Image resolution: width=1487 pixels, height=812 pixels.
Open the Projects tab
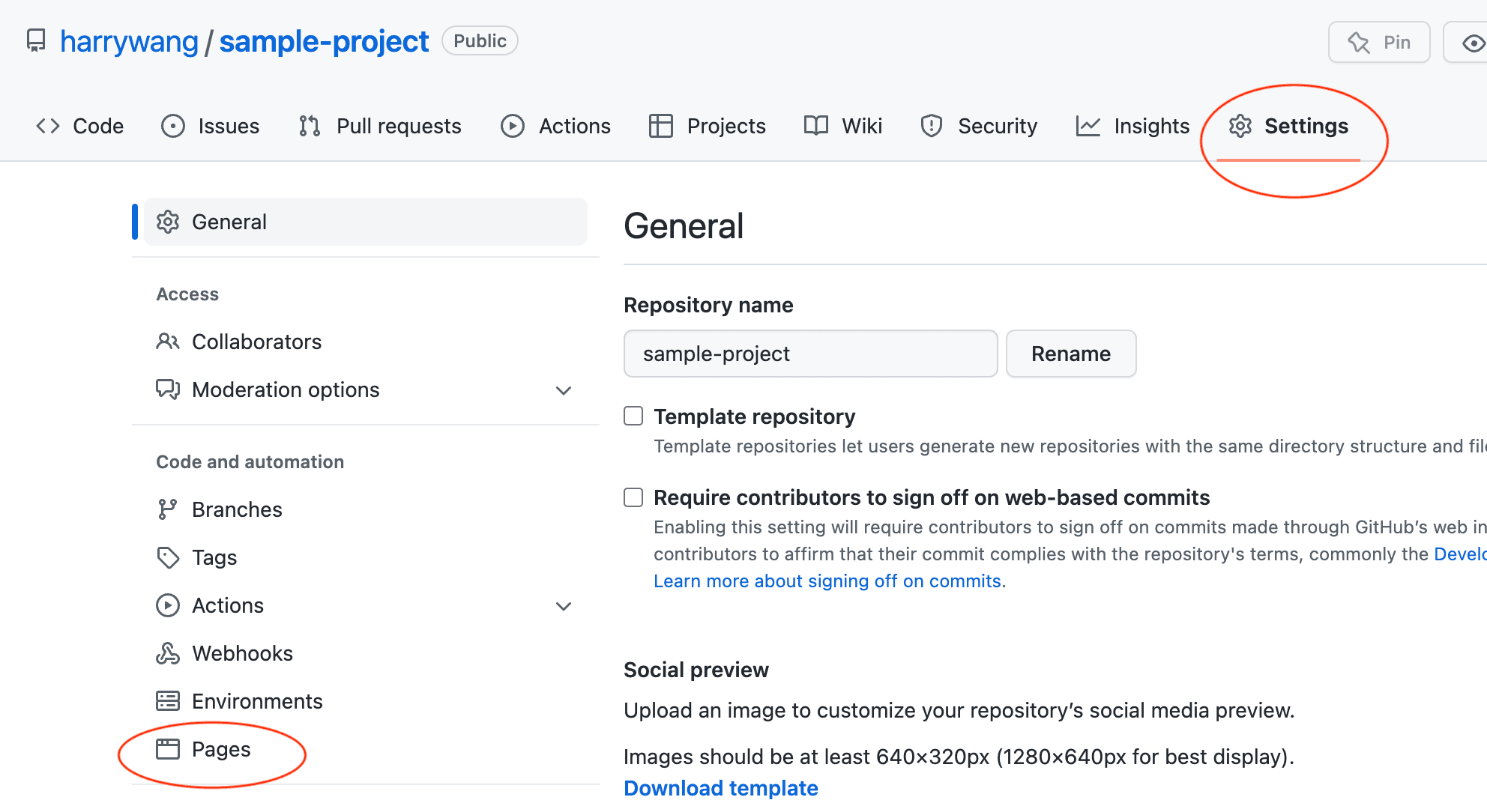tap(708, 126)
